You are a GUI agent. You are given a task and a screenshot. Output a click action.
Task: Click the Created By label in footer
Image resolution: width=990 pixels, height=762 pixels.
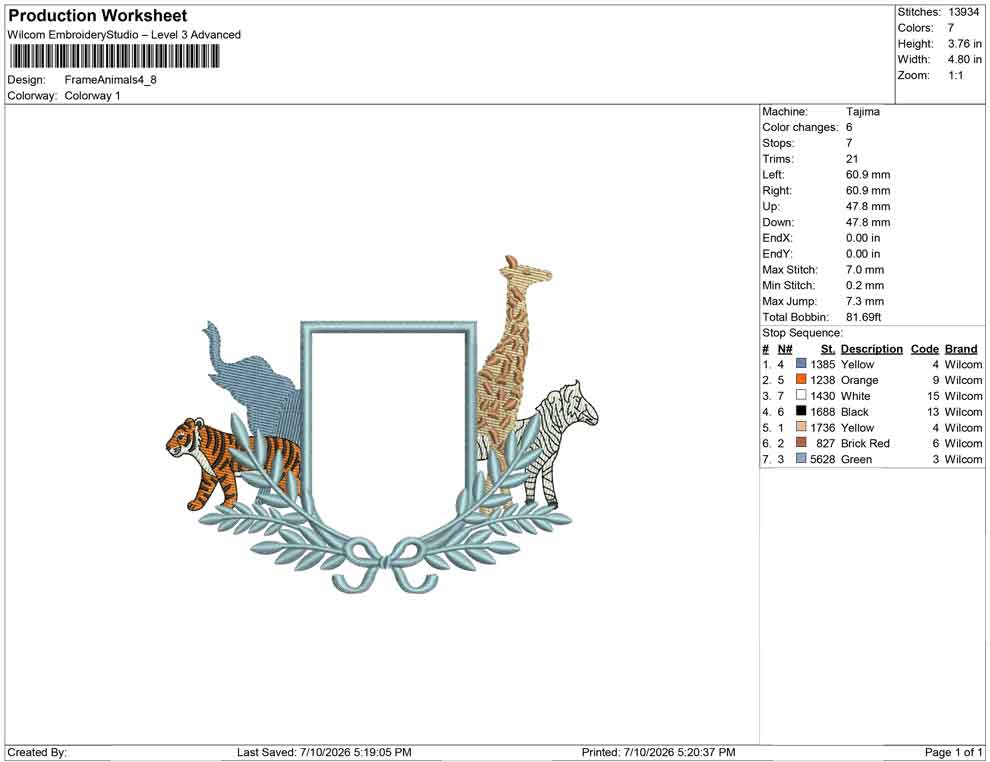click(37, 752)
